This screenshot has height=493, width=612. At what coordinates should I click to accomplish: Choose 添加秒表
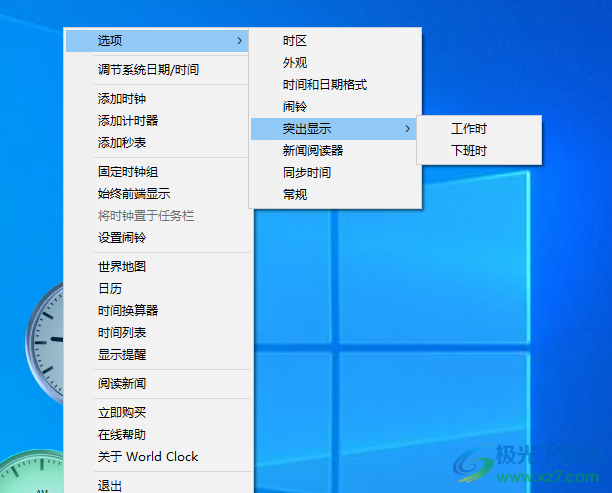tap(157, 142)
